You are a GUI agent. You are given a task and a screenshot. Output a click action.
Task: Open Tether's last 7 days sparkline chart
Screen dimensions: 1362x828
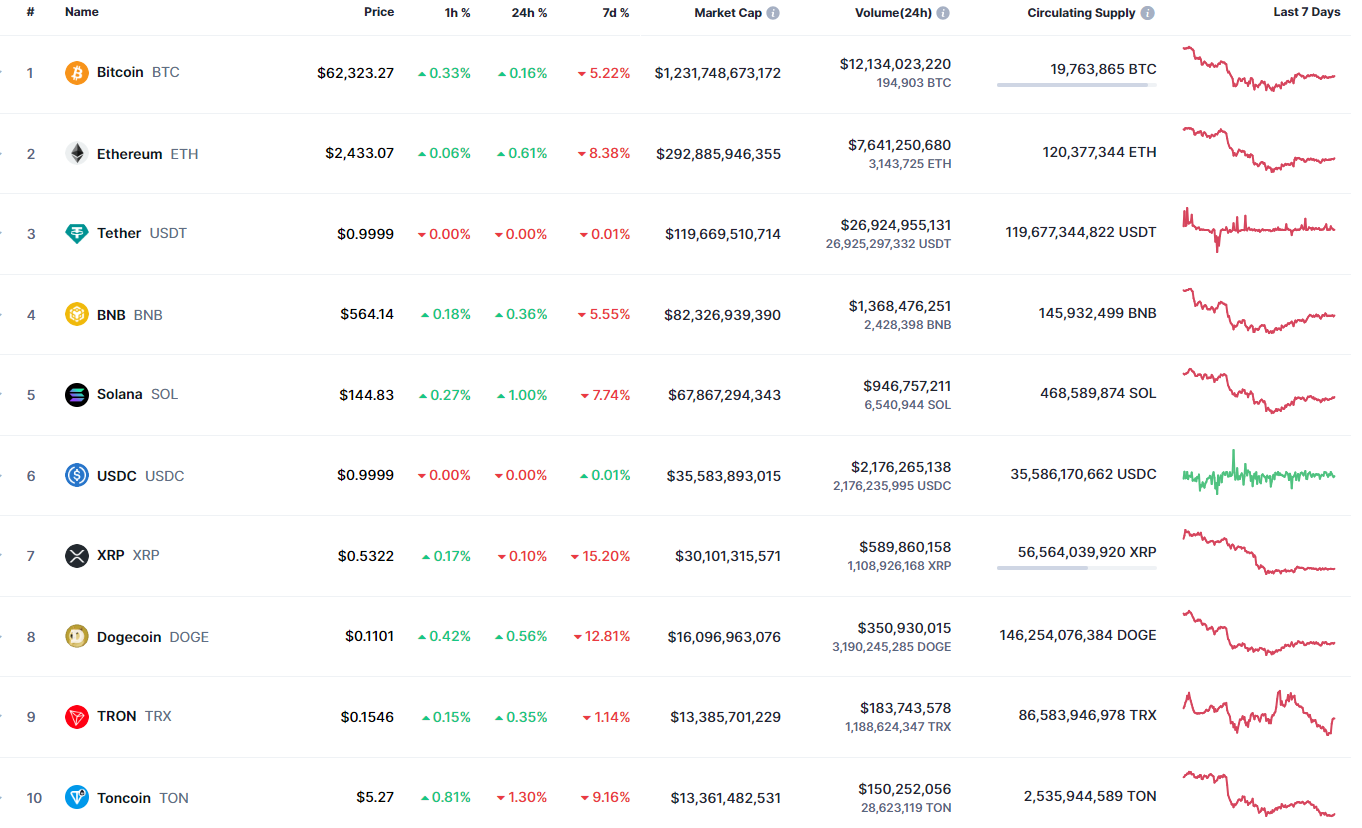1259,230
